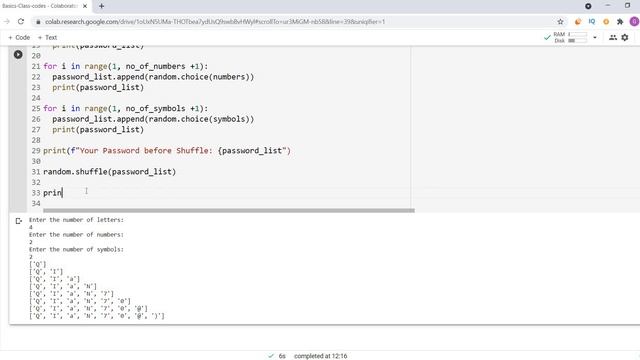
Task: Open the IQ browser extension
Action: point(592,22)
